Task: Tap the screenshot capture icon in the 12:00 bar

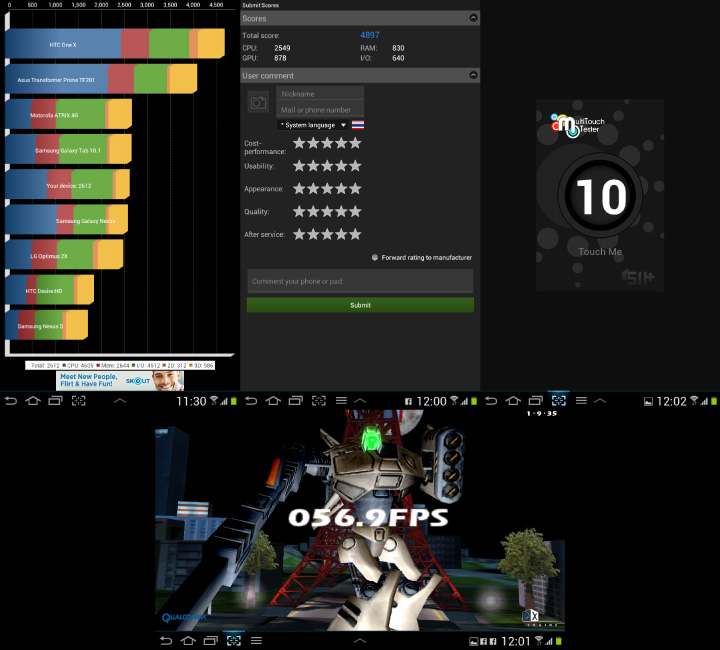Action: click(319, 401)
